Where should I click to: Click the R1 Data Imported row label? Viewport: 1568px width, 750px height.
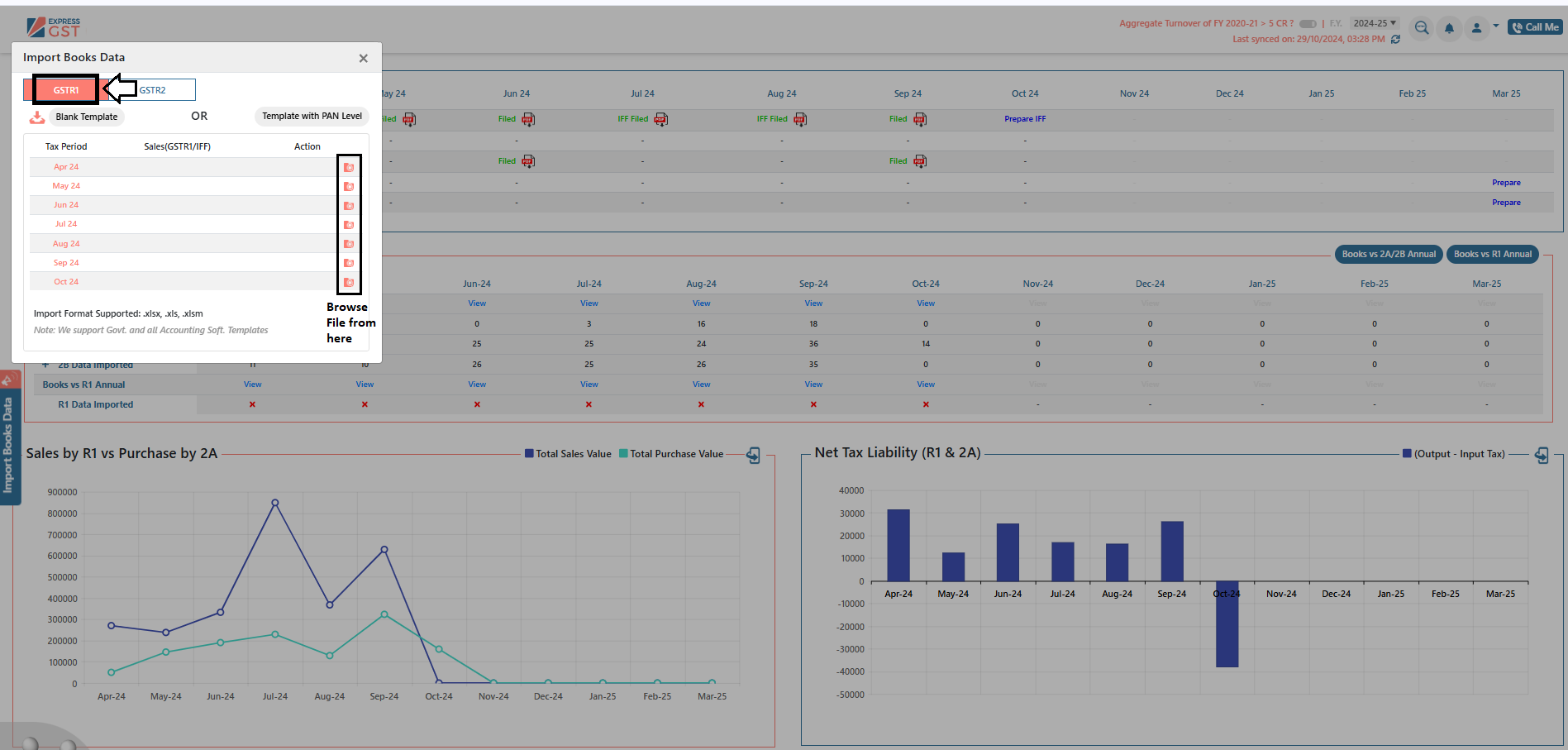[95, 404]
